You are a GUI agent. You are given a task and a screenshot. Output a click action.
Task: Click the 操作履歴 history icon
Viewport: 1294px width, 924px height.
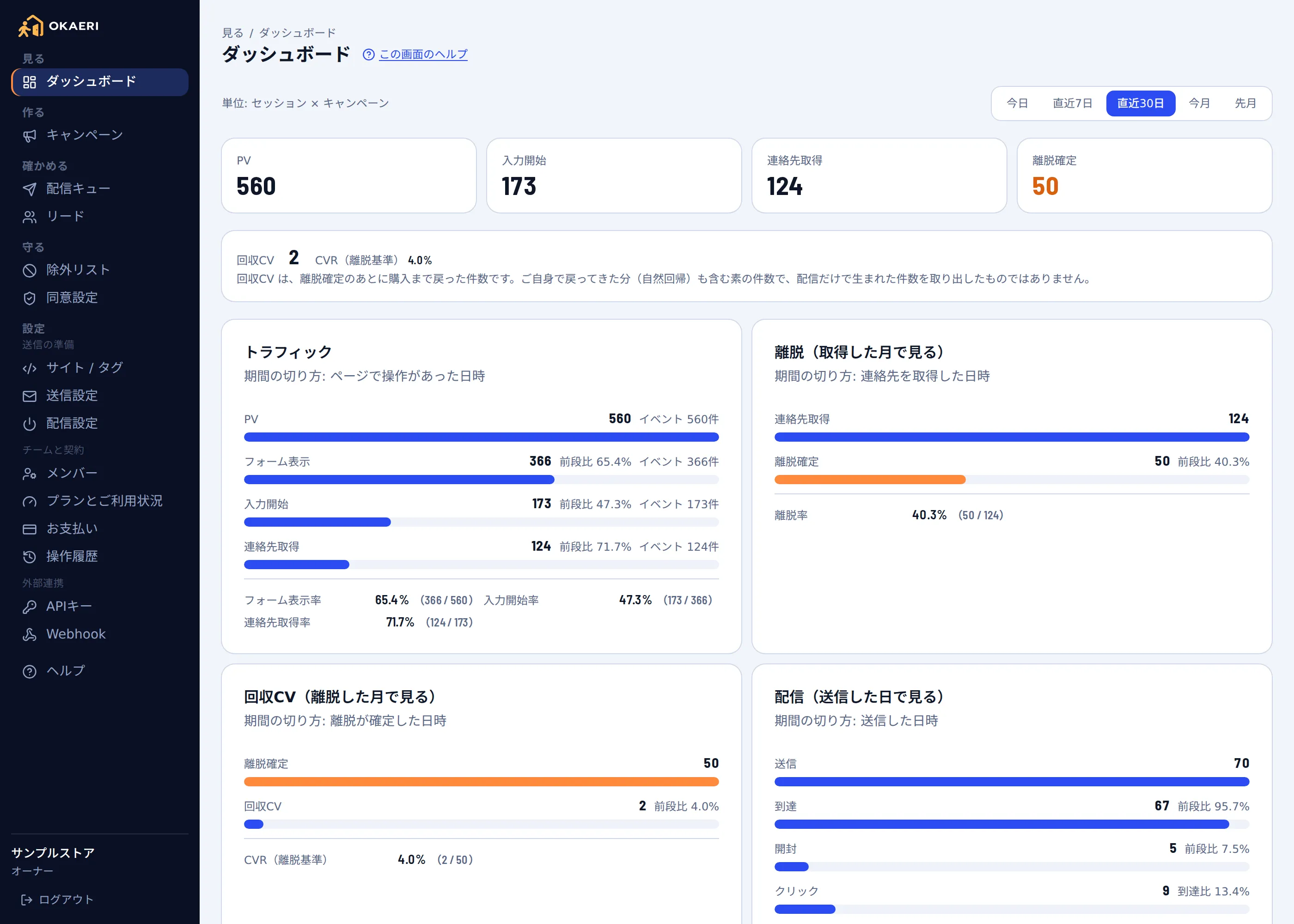[30, 557]
